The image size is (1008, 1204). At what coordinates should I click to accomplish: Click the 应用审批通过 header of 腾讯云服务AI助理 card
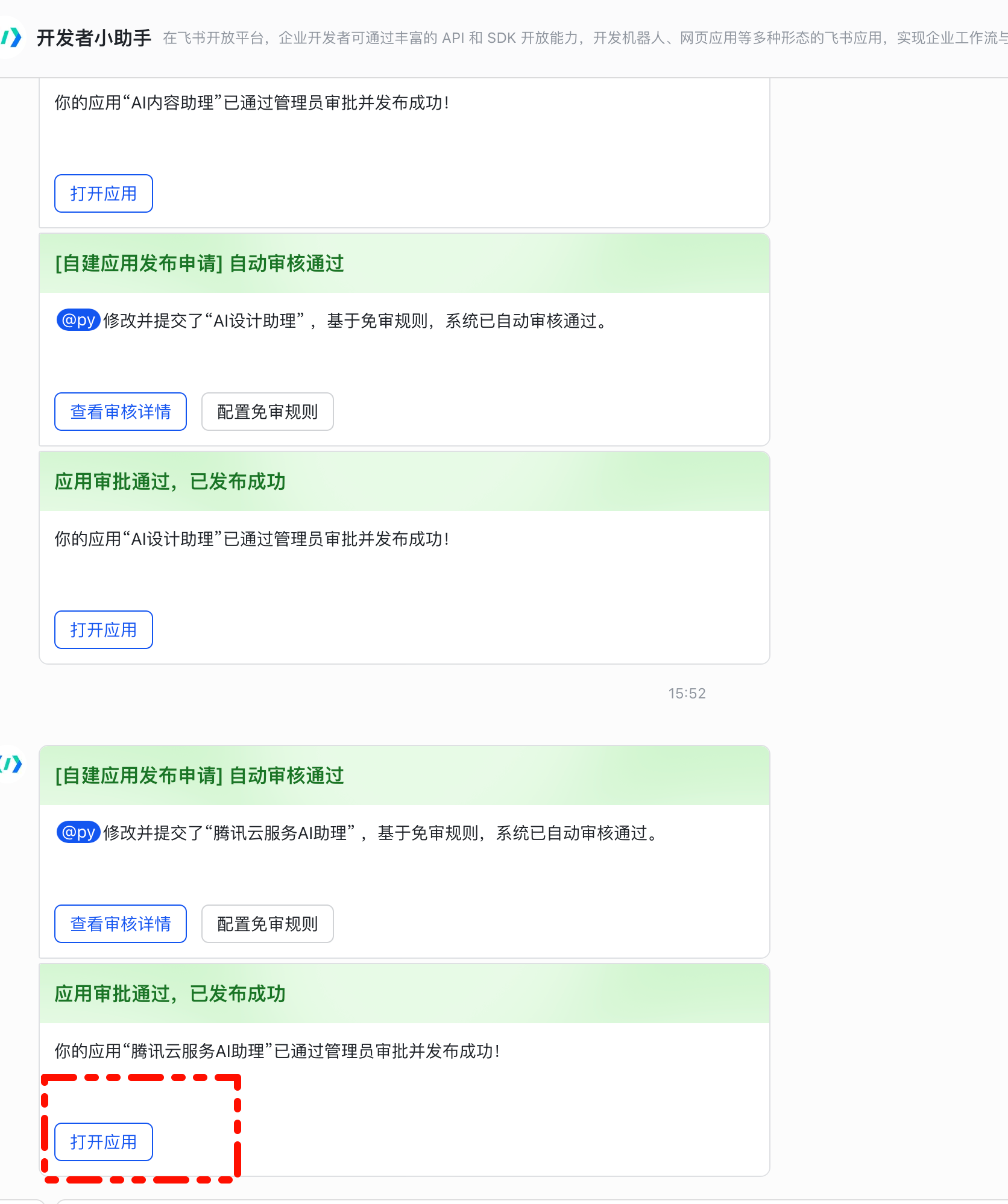(169, 994)
